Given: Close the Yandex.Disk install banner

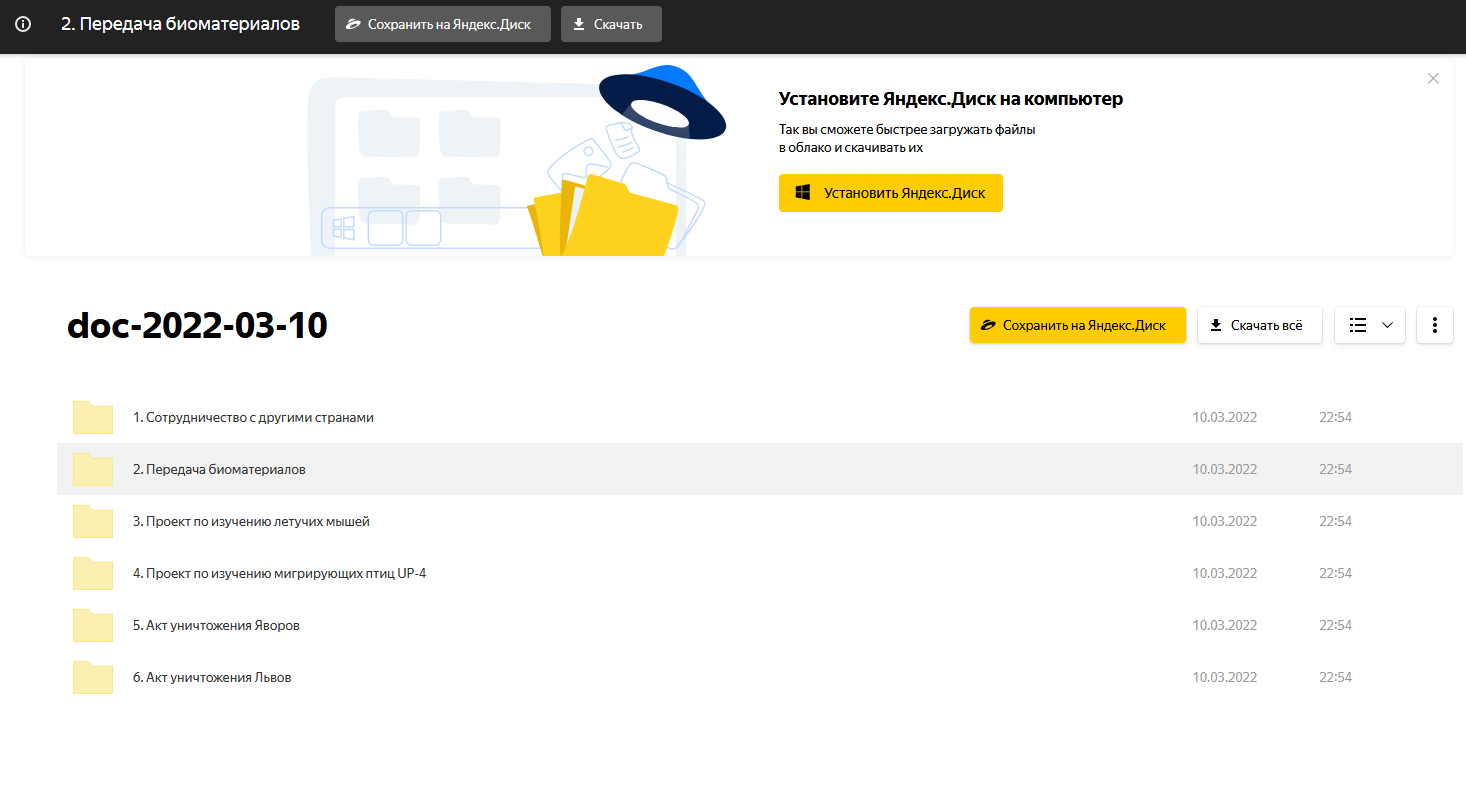Looking at the screenshot, I should coord(1433,78).
